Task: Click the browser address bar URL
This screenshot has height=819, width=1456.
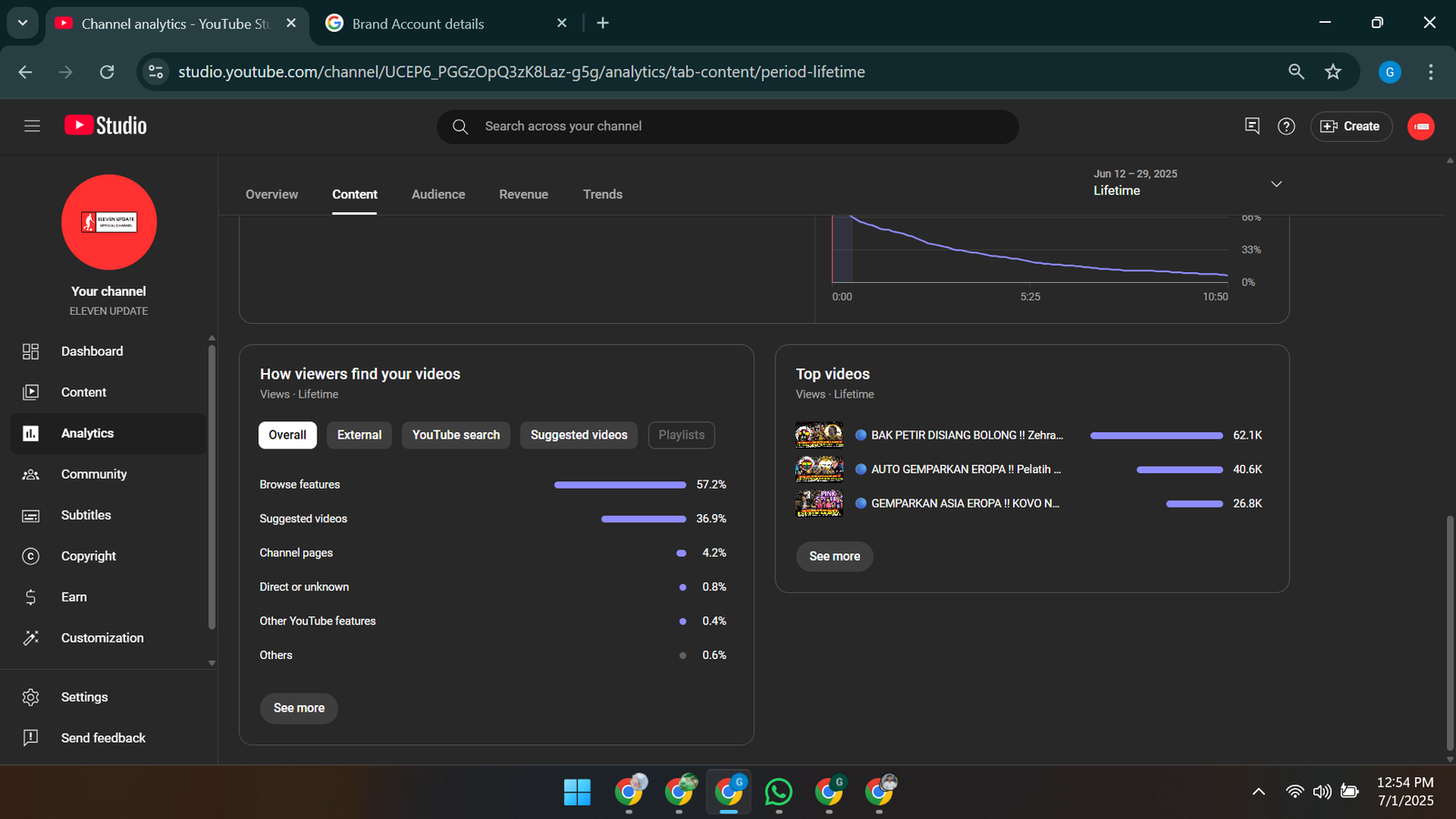Action: (521, 72)
